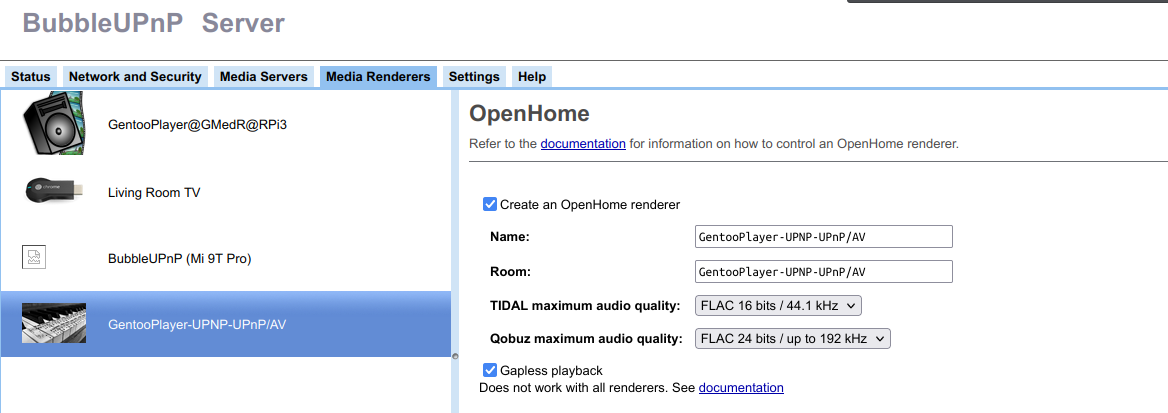1168x413 pixels.
Task: Select the Settings tab
Action: pos(474,77)
